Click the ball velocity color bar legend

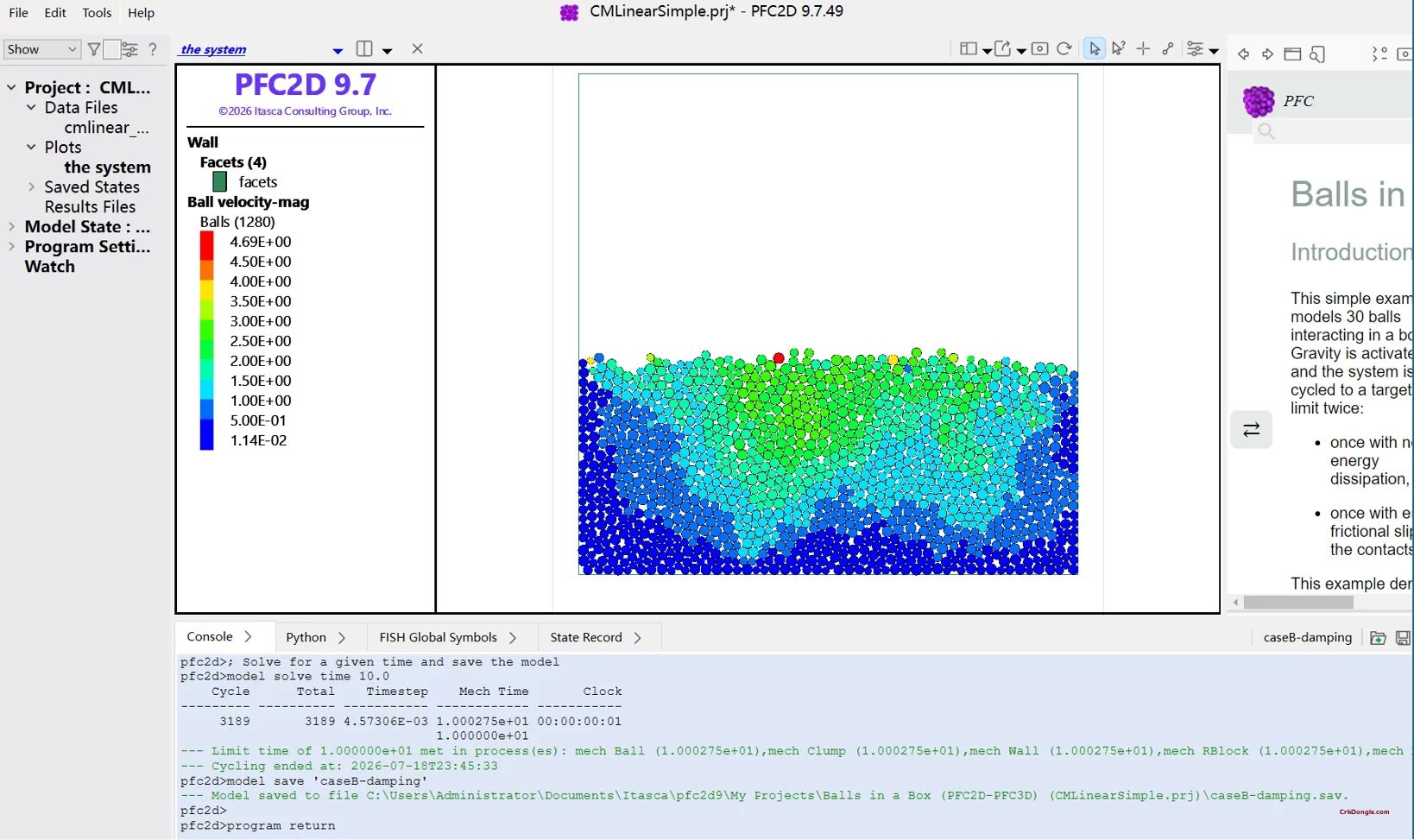point(207,341)
